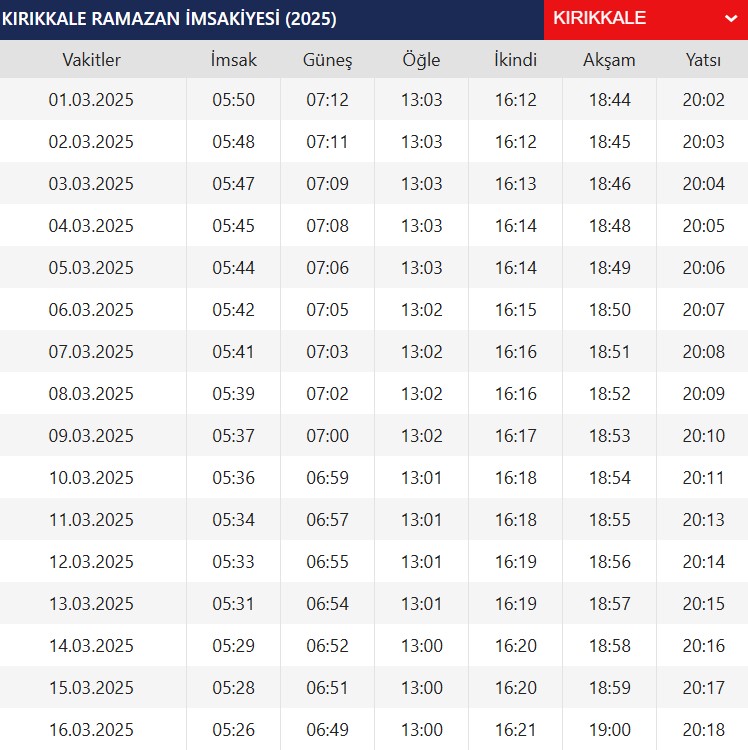
Task: Click the Akşam column header
Action: [609, 60]
